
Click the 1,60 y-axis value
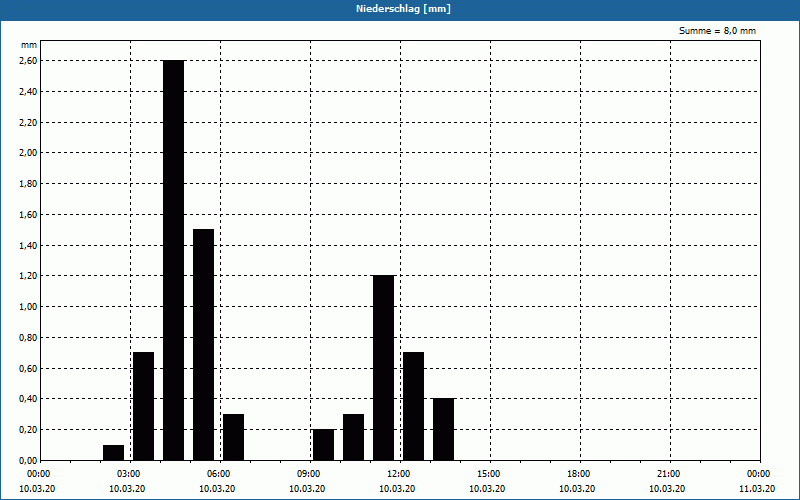coord(28,215)
